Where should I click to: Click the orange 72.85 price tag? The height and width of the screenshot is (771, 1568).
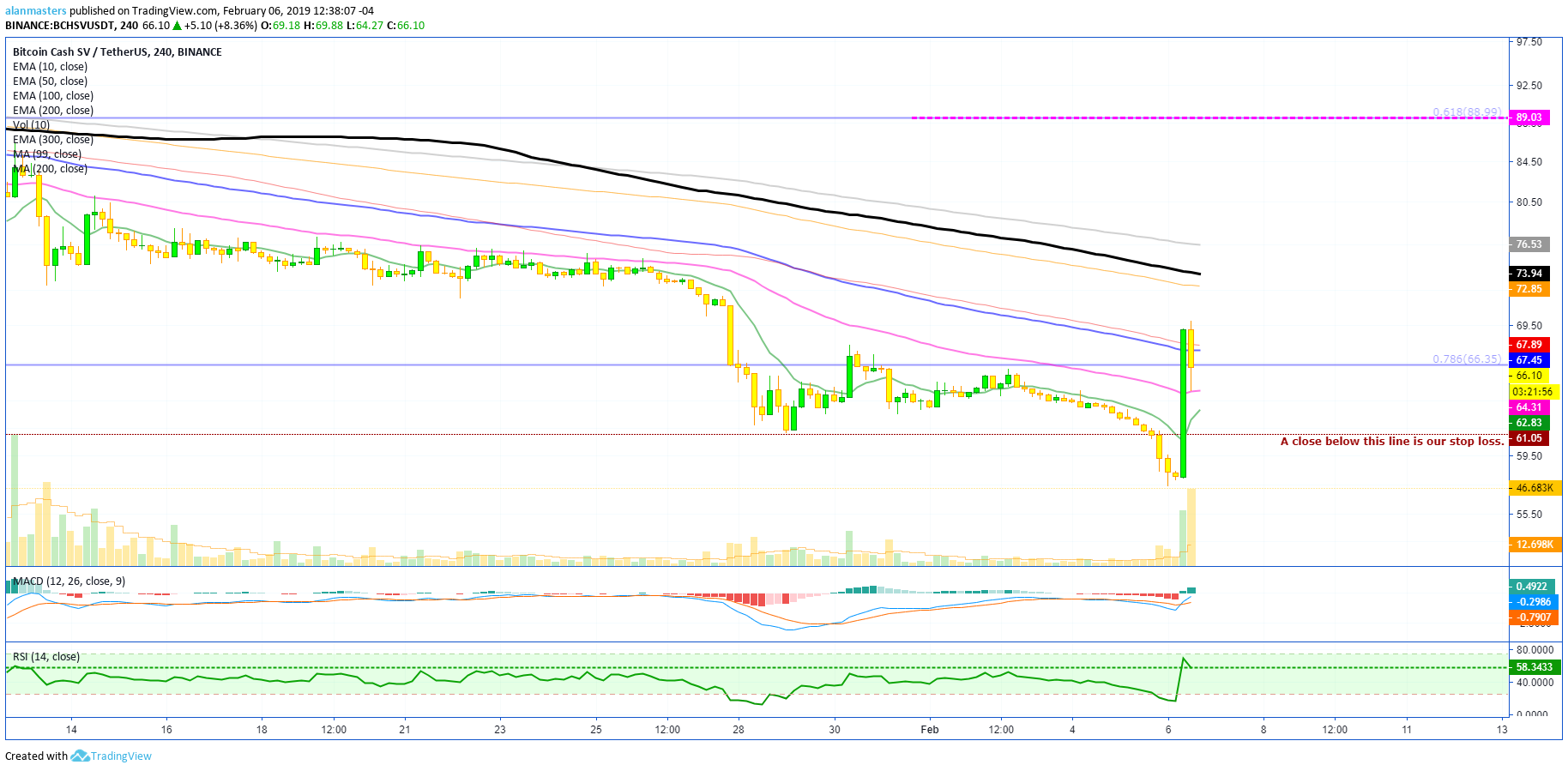pos(1529,289)
